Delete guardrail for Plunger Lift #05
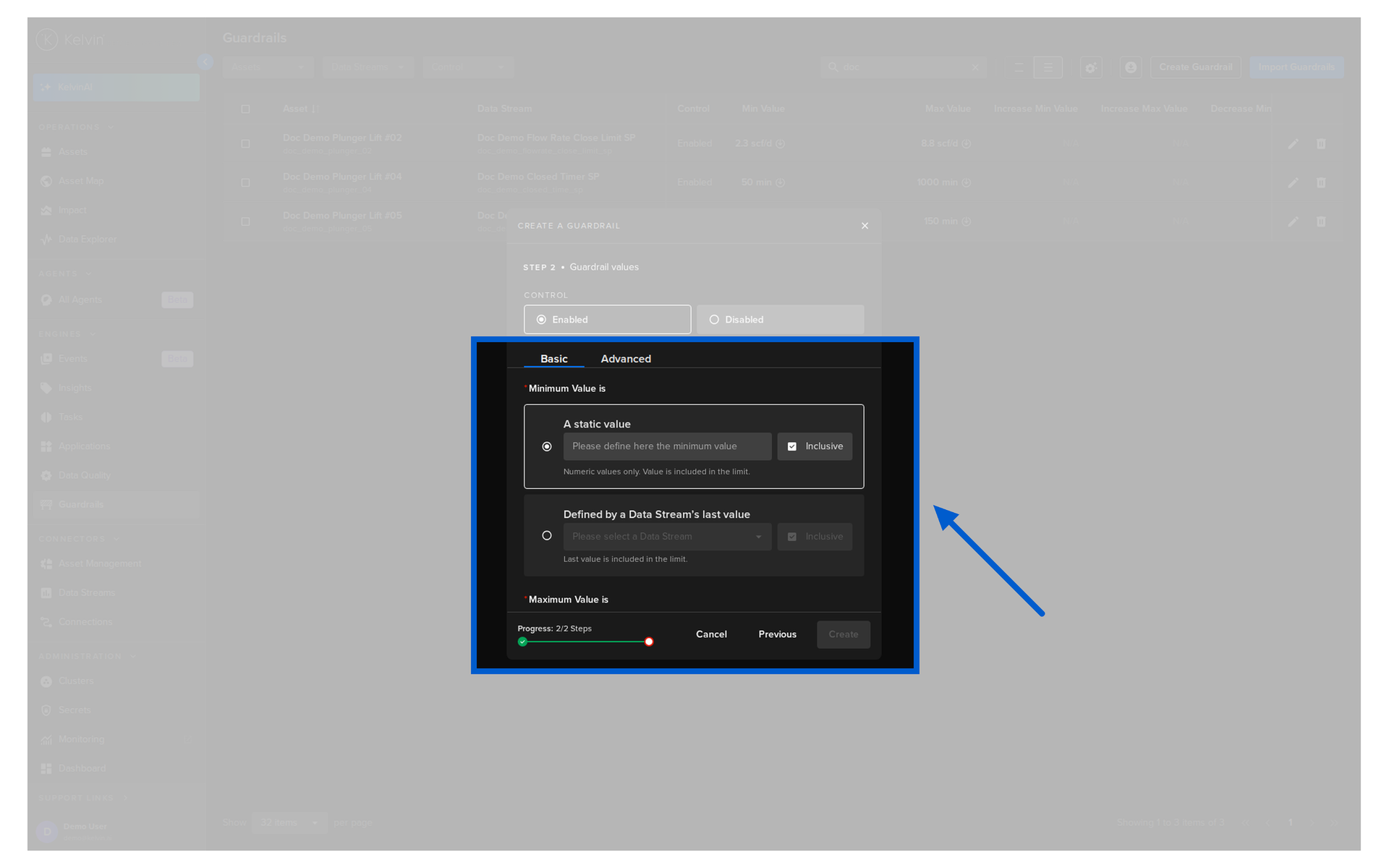 1321,221
